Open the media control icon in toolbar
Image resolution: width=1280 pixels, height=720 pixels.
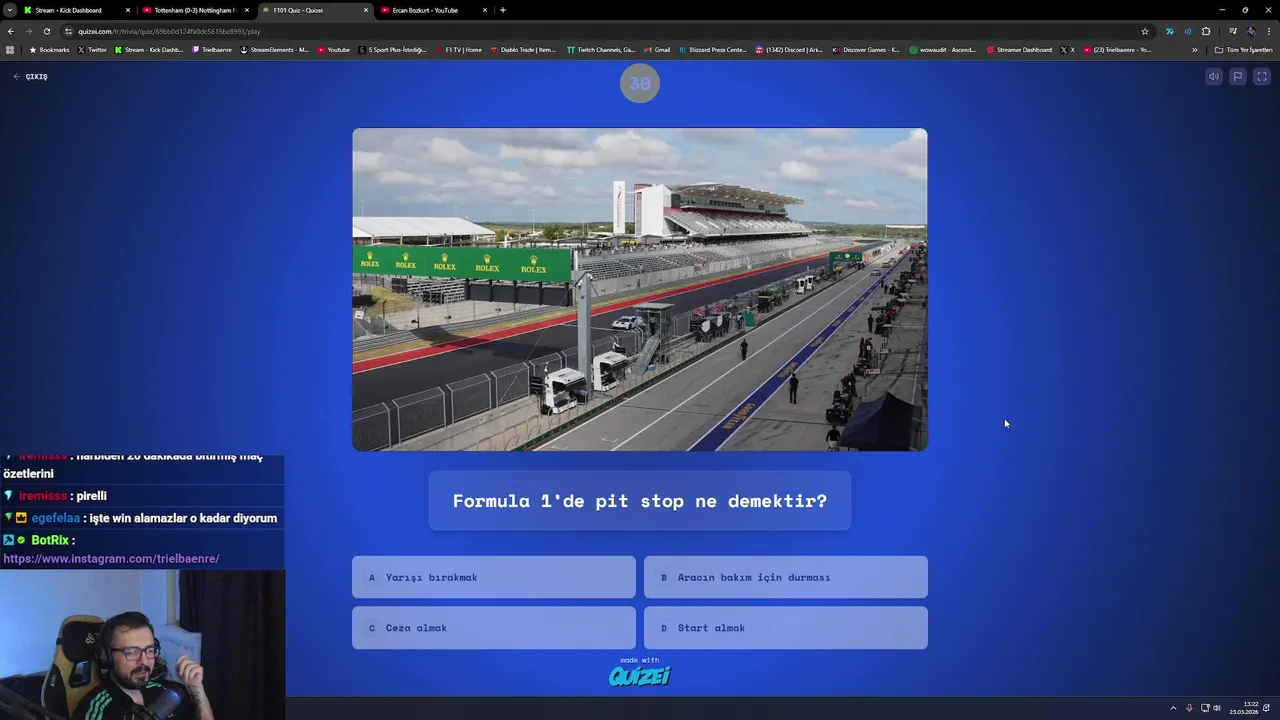tap(1232, 31)
